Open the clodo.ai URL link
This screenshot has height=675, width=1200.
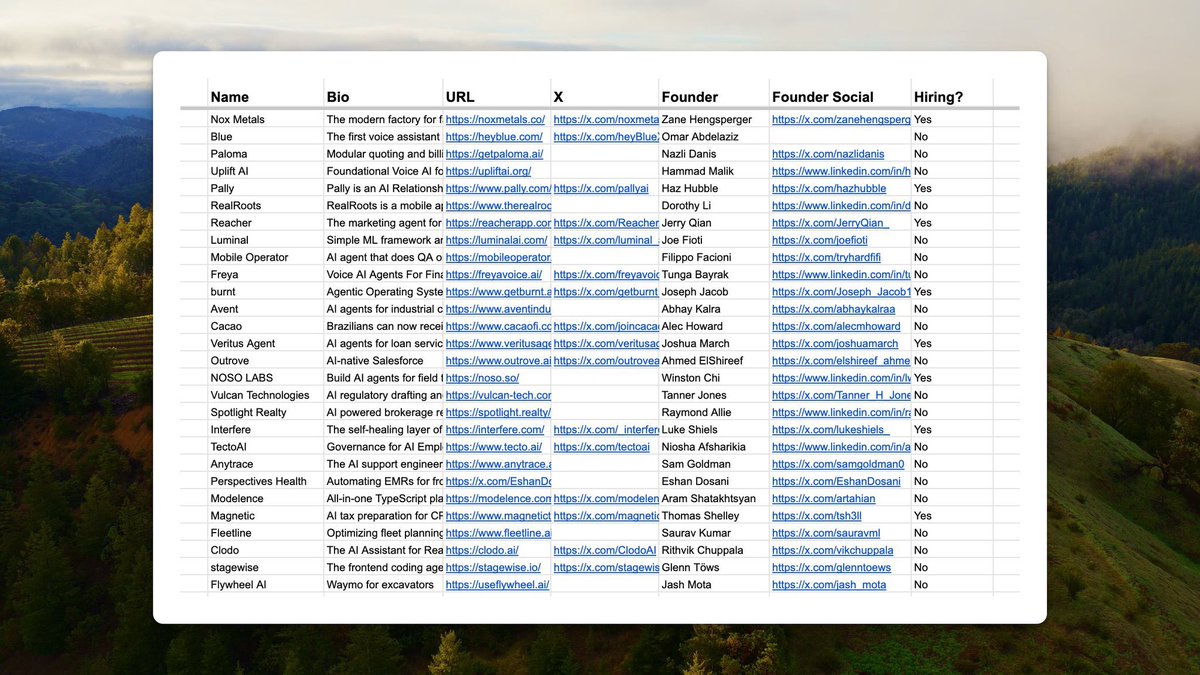point(482,550)
